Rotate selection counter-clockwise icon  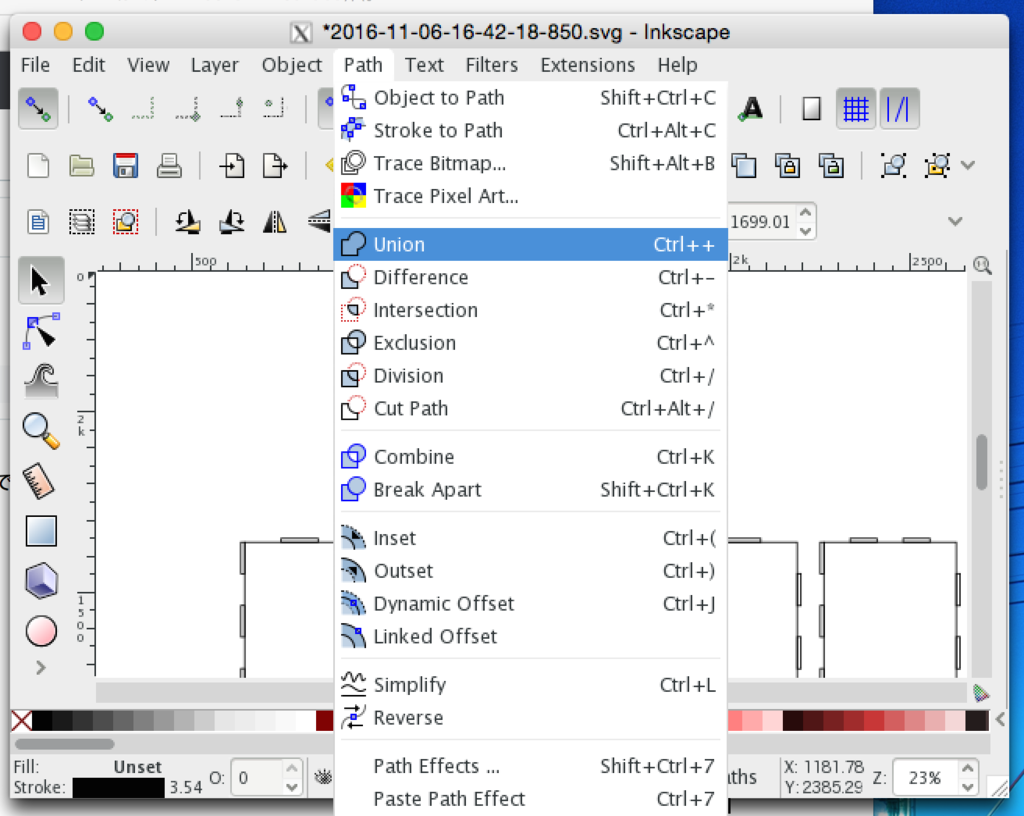pyautogui.click(x=187, y=222)
